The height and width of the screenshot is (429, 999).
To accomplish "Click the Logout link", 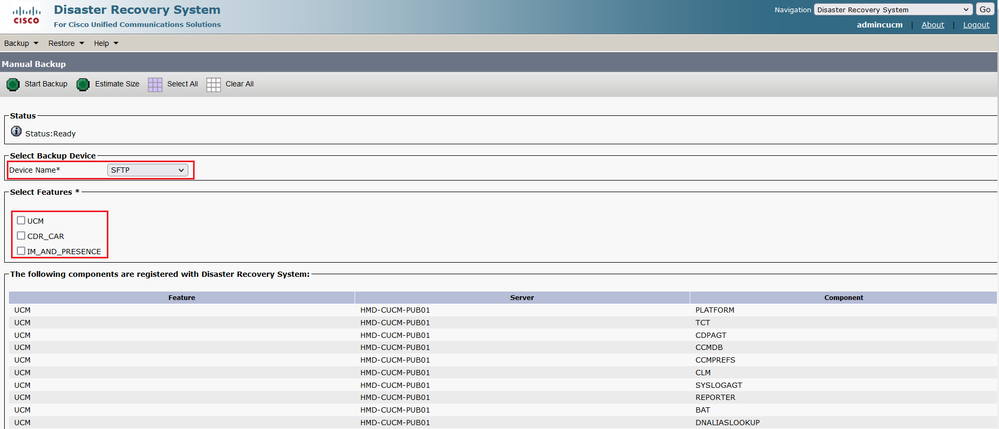I will pyautogui.click(x=976, y=25).
